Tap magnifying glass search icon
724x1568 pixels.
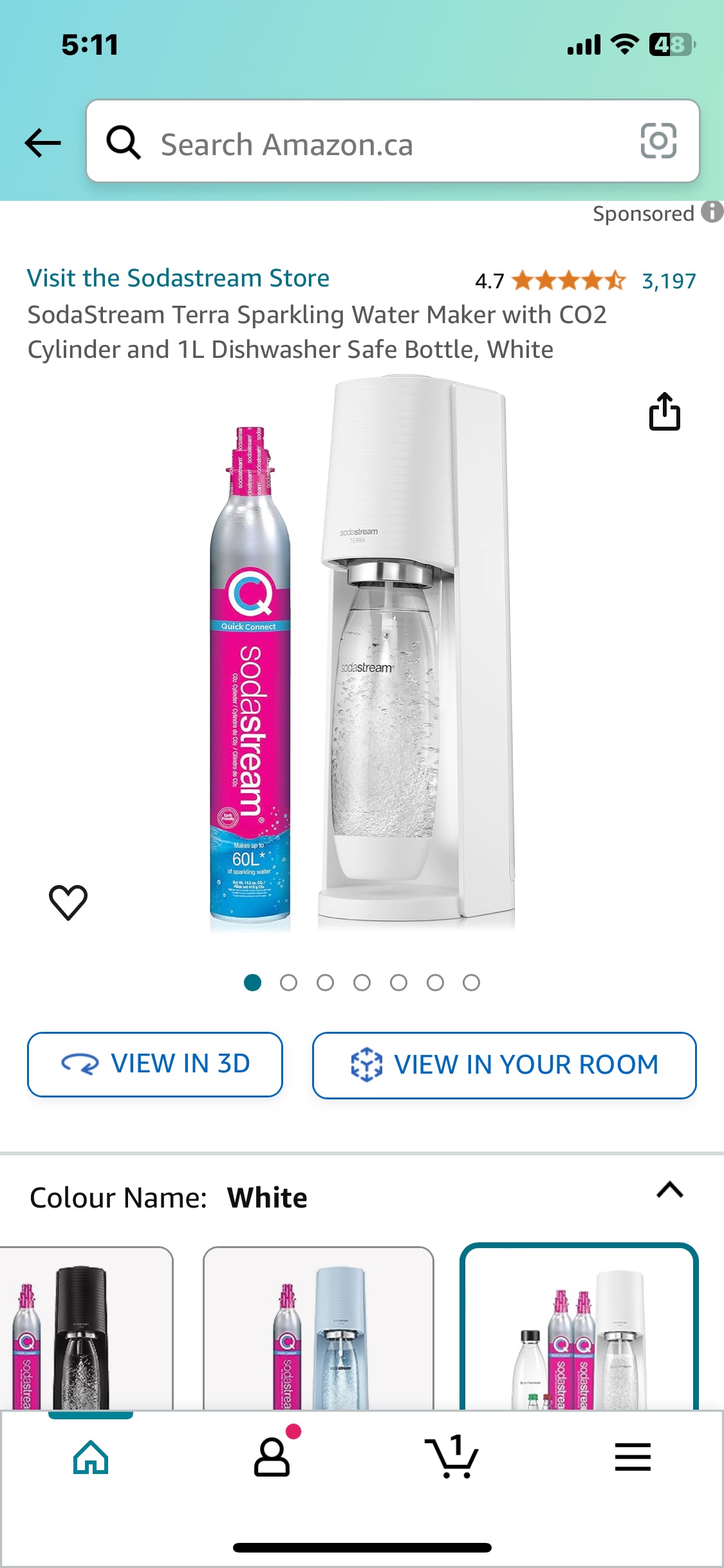pyautogui.click(x=124, y=142)
